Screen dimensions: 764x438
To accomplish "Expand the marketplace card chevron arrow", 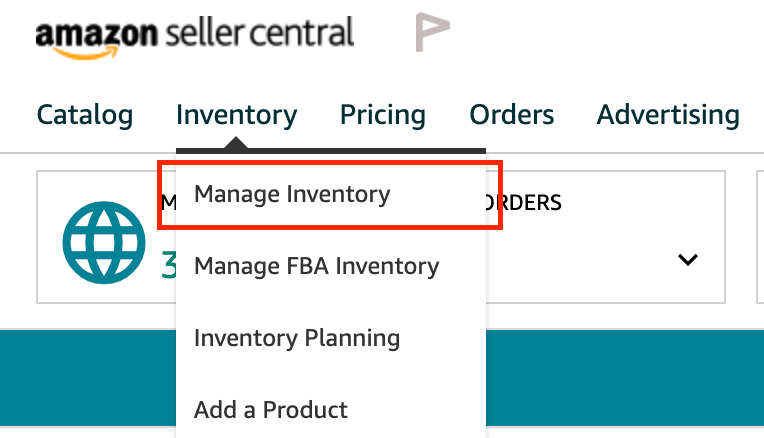I will 687,260.
